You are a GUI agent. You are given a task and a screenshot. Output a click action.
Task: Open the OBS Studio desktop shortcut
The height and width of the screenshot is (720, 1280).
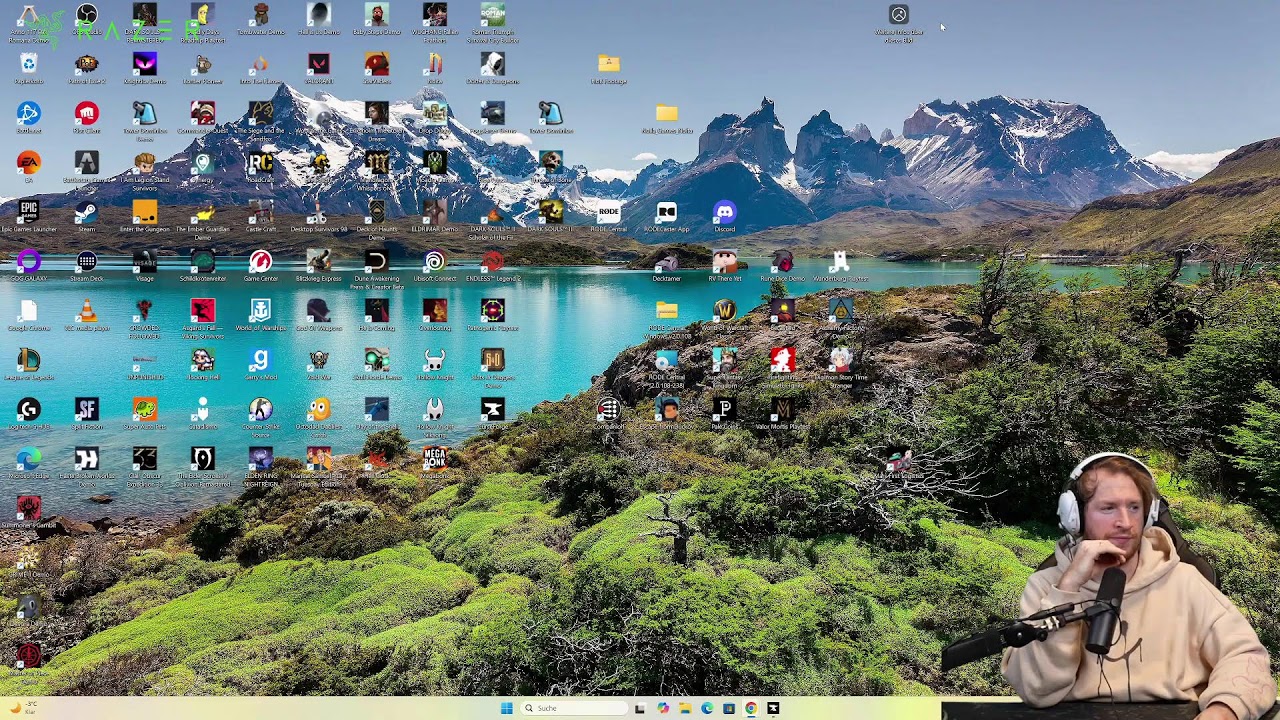87,14
